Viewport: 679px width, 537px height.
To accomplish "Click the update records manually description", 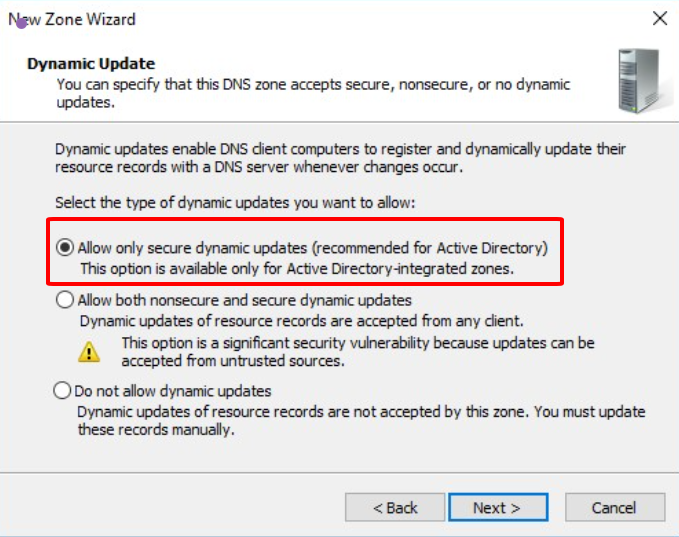I will pos(361,421).
